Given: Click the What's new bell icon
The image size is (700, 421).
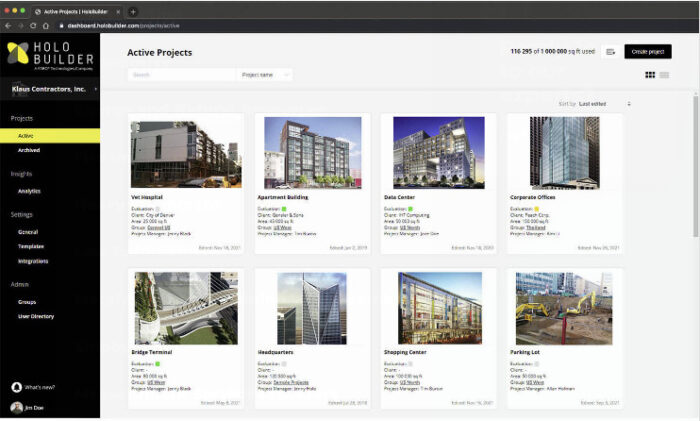Looking at the screenshot, I should pyautogui.click(x=16, y=386).
